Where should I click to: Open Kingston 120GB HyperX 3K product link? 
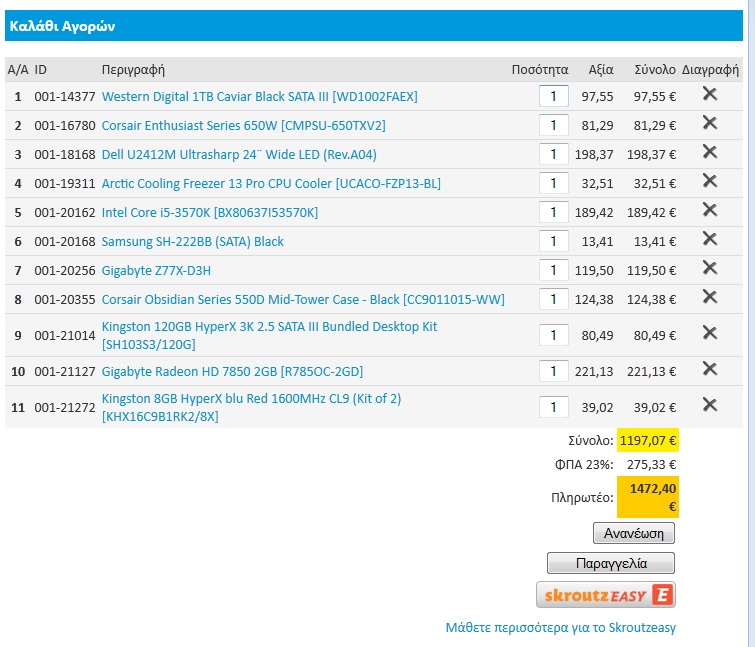269,336
